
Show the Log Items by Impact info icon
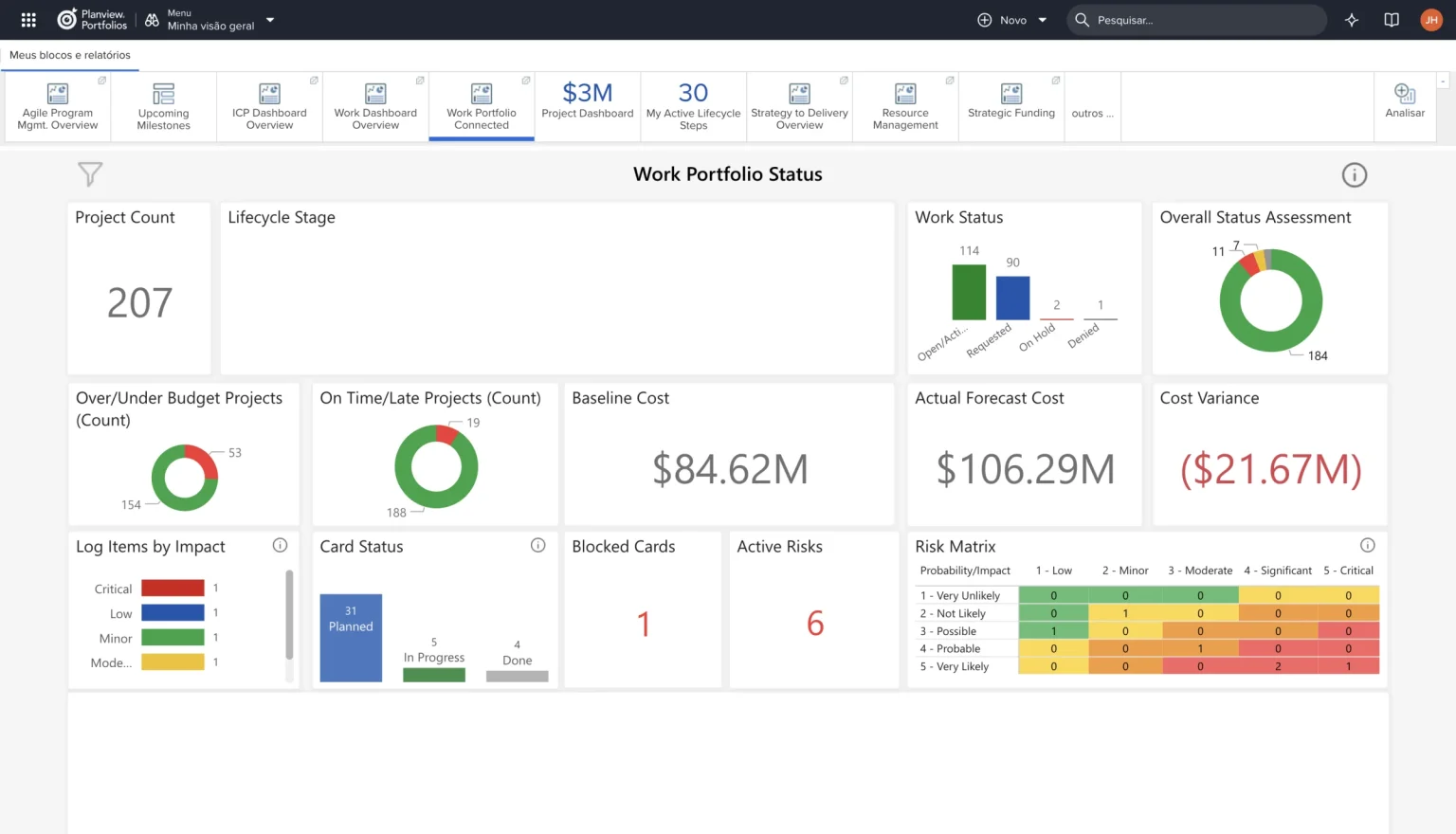(280, 545)
